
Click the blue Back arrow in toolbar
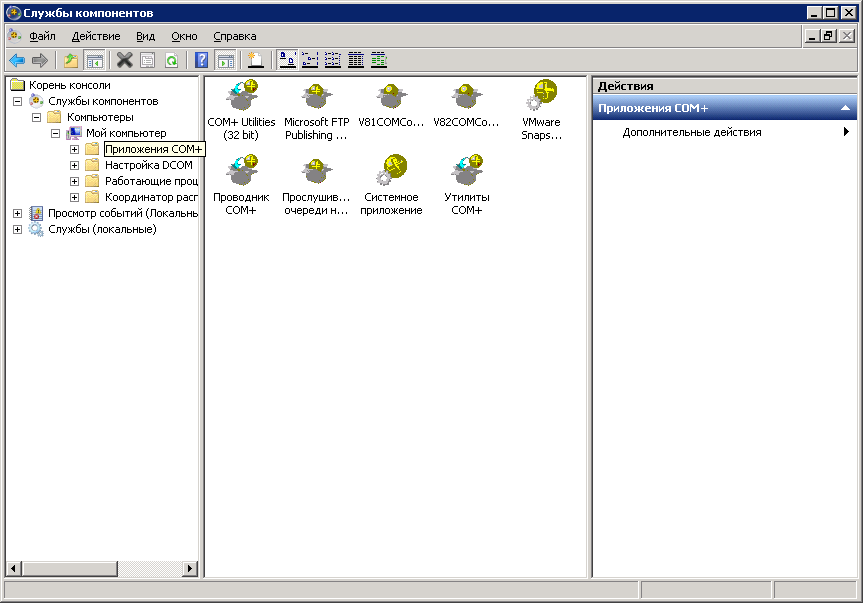pyautogui.click(x=17, y=60)
